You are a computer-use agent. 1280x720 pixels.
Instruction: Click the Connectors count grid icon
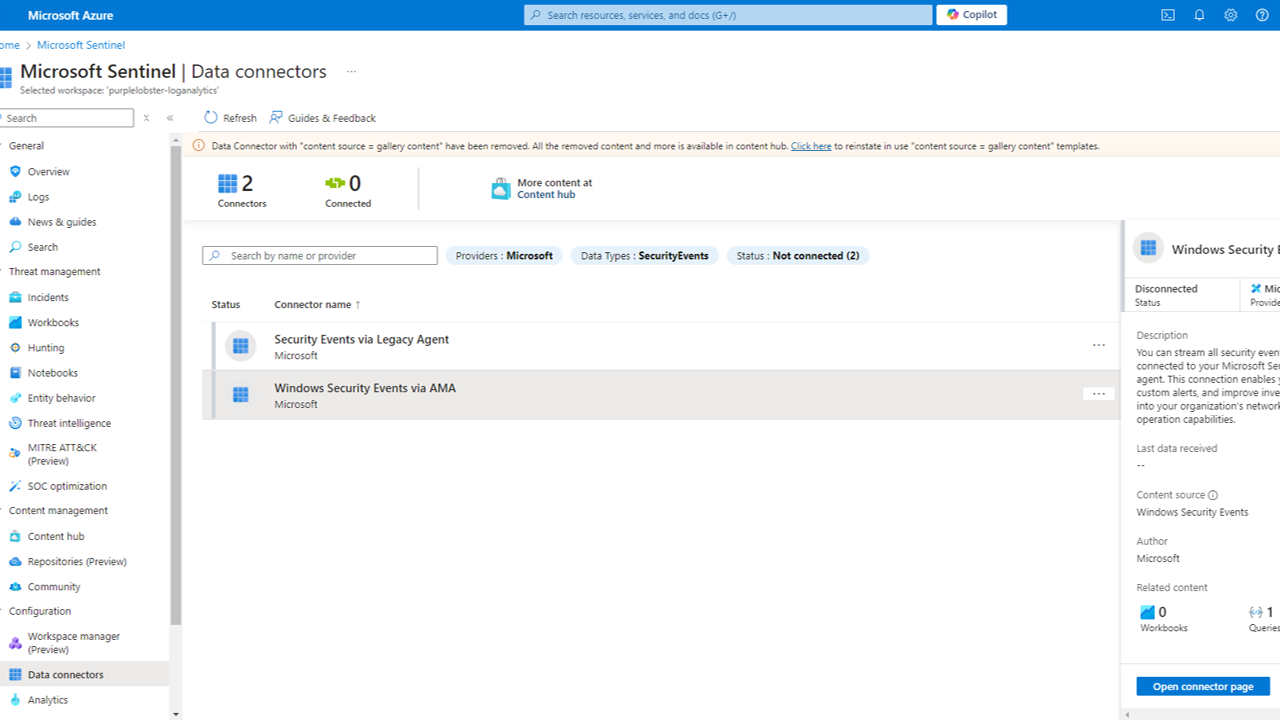228,183
